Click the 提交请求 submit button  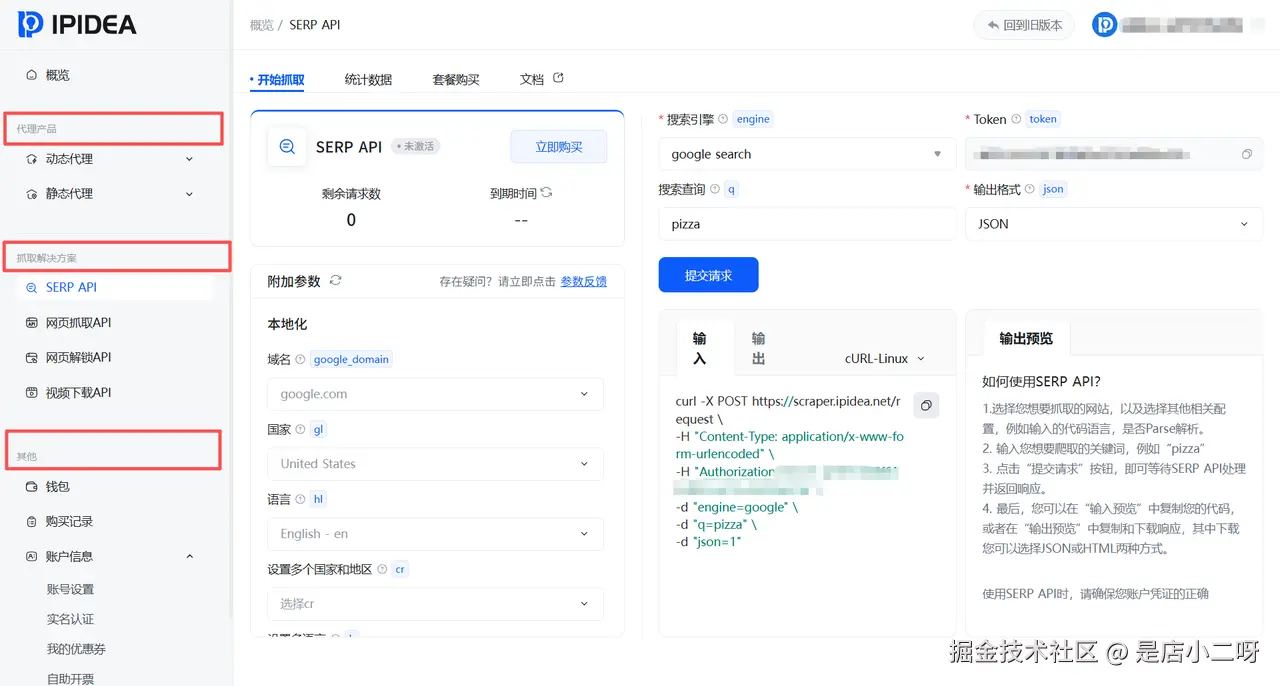[708, 275]
